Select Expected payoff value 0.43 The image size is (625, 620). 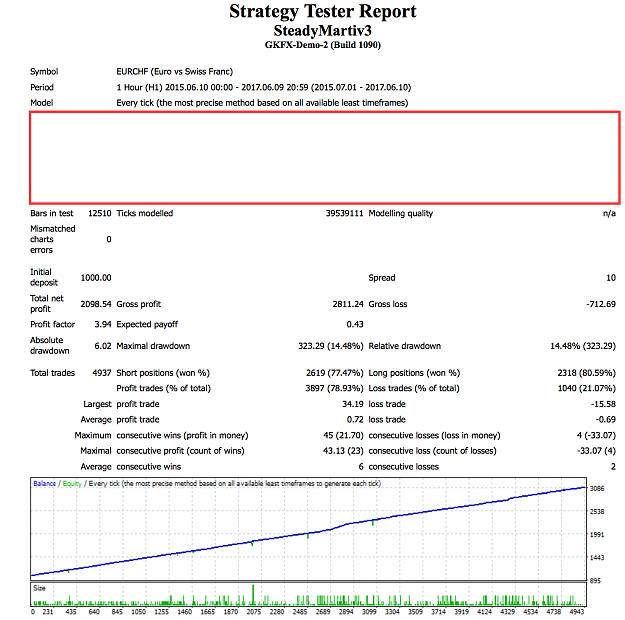click(355, 325)
